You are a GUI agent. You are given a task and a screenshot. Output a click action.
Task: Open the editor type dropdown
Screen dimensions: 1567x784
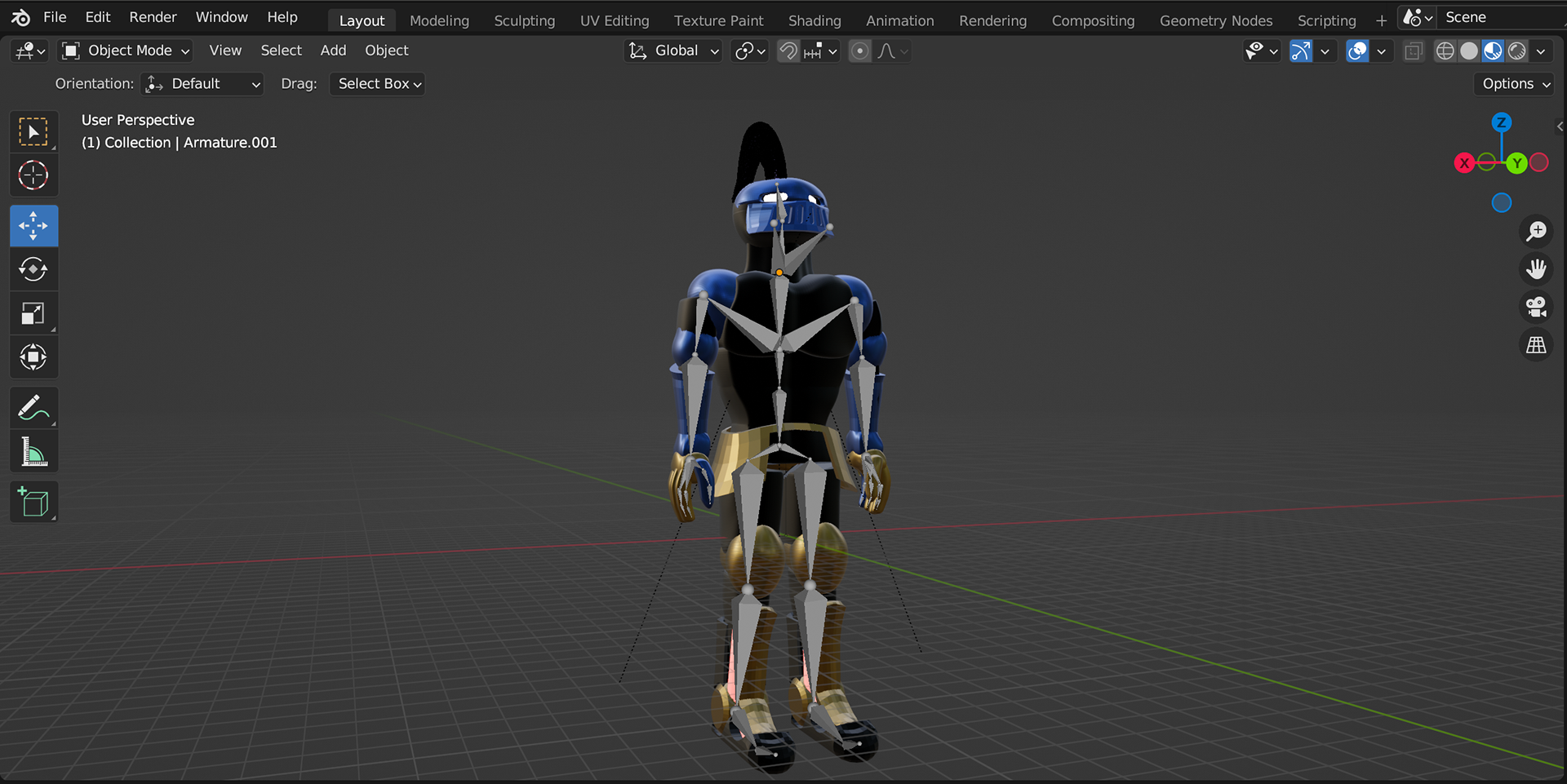(x=29, y=51)
